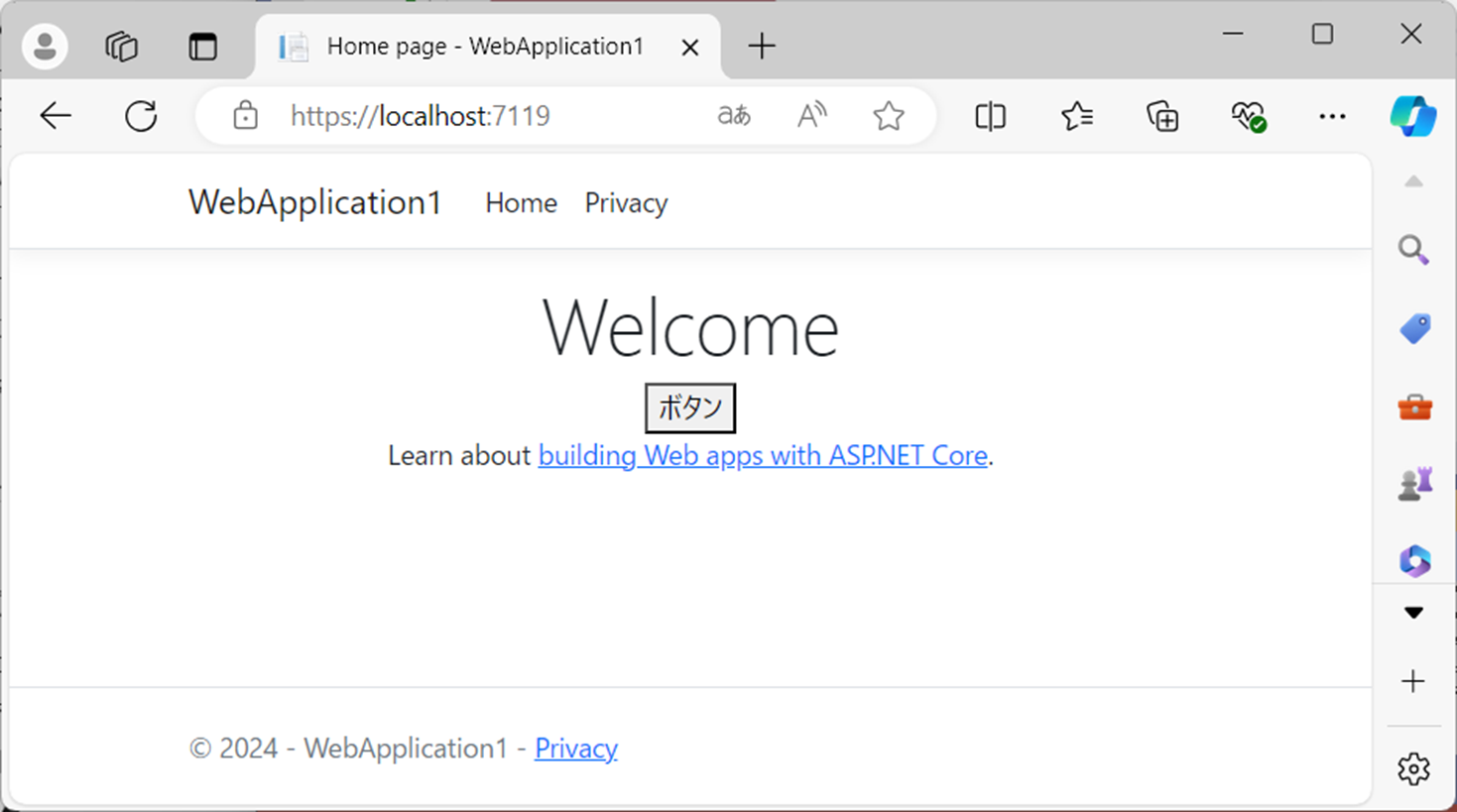Refresh the current page

coord(141,116)
